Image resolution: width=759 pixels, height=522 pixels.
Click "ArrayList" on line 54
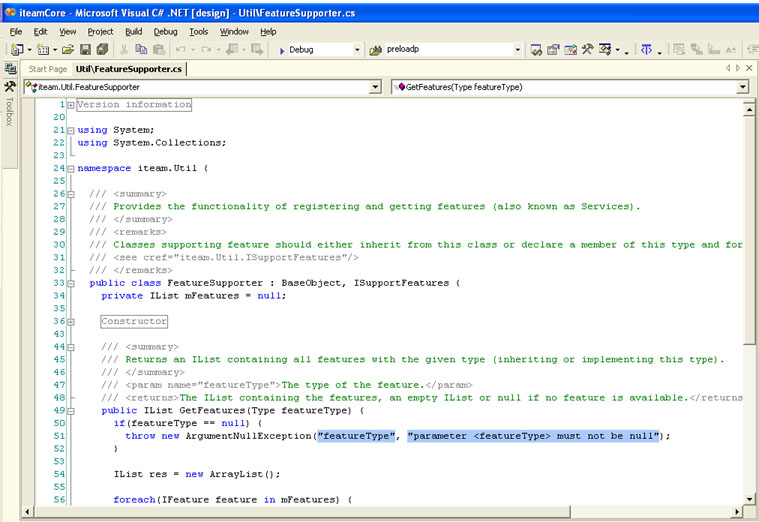point(236,475)
